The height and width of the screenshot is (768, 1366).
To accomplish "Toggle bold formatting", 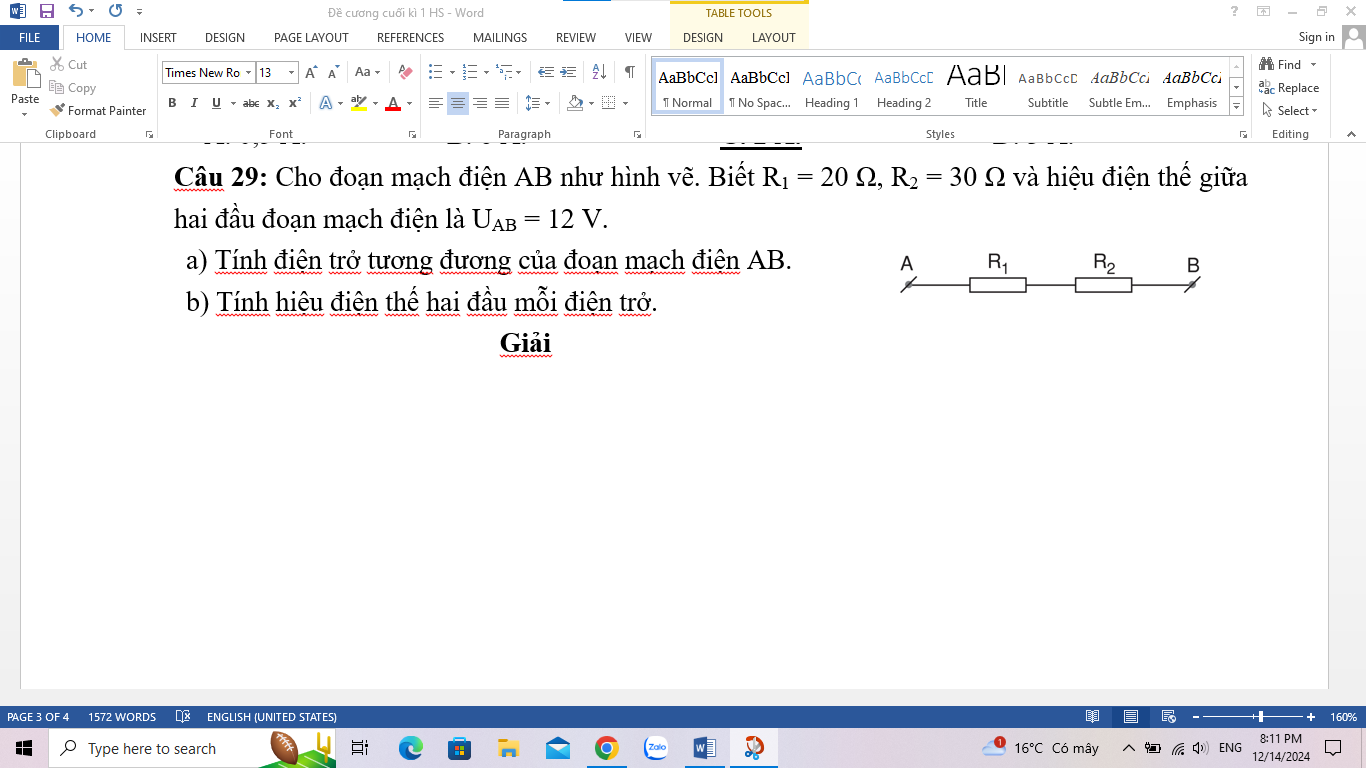I will 172,103.
